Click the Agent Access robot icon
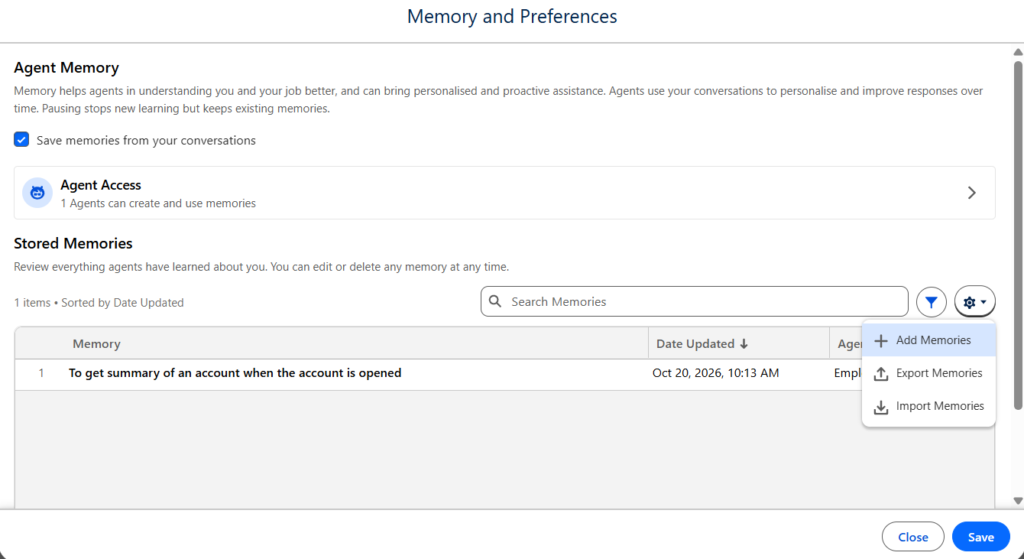The height and width of the screenshot is (559, 1024). click(x=37, y=193)
